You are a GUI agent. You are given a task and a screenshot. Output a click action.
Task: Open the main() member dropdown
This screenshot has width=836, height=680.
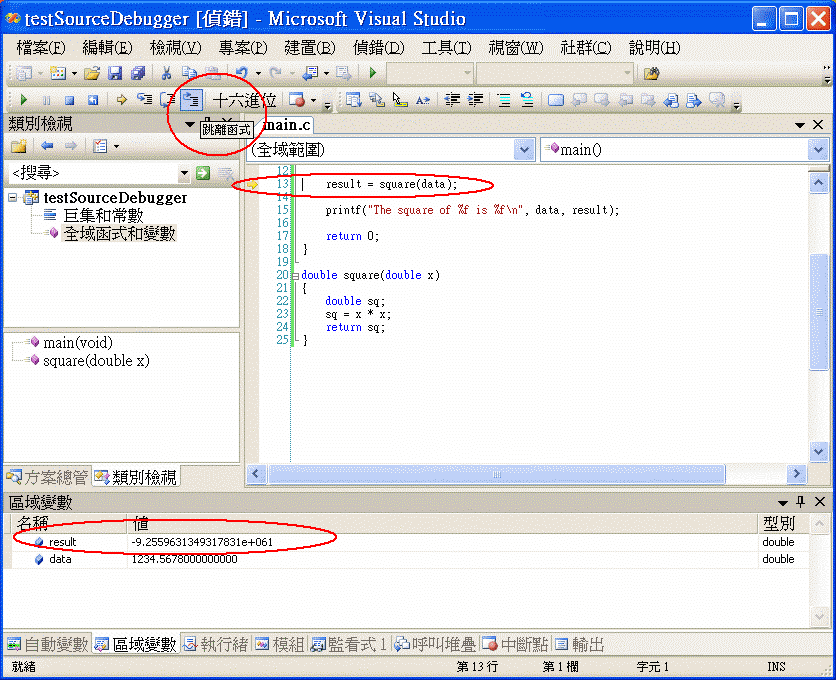point(818,150)
